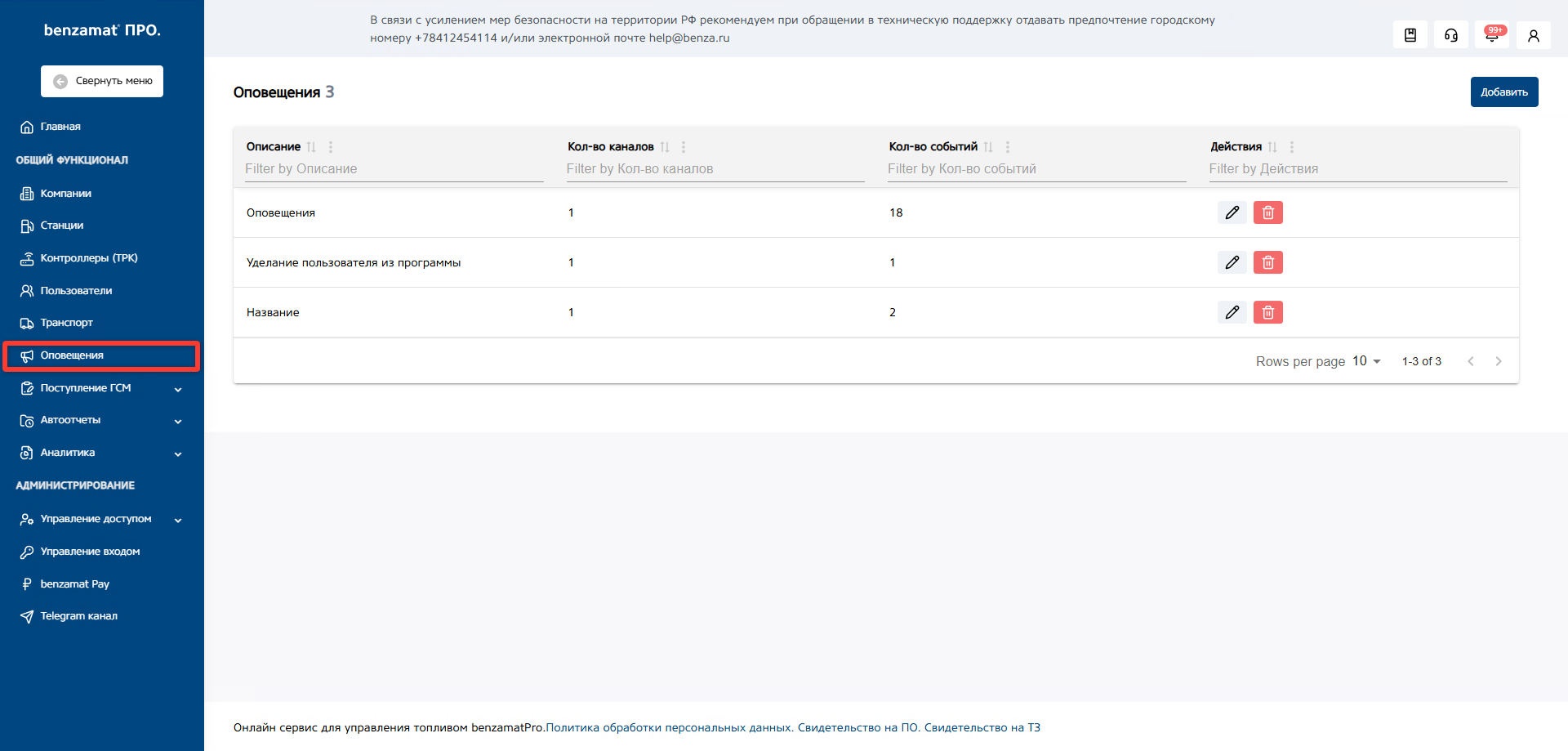Open the Rows per page dropdown
1568x751 pixels.
pos(1365,361)
